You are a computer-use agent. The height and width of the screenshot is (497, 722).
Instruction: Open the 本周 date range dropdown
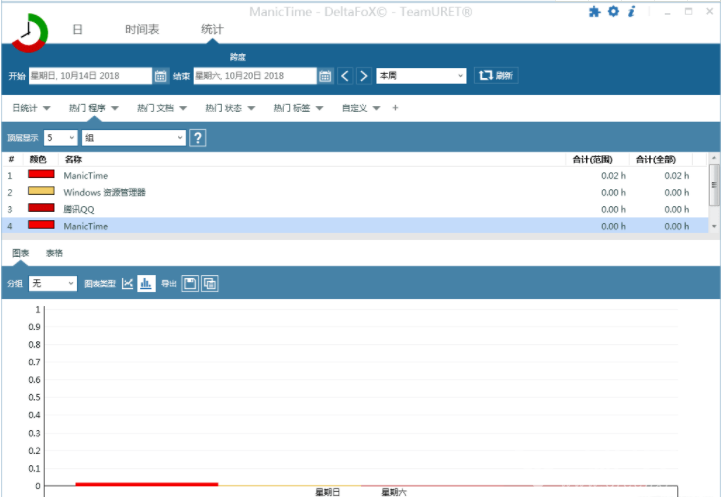click(421, 76)
